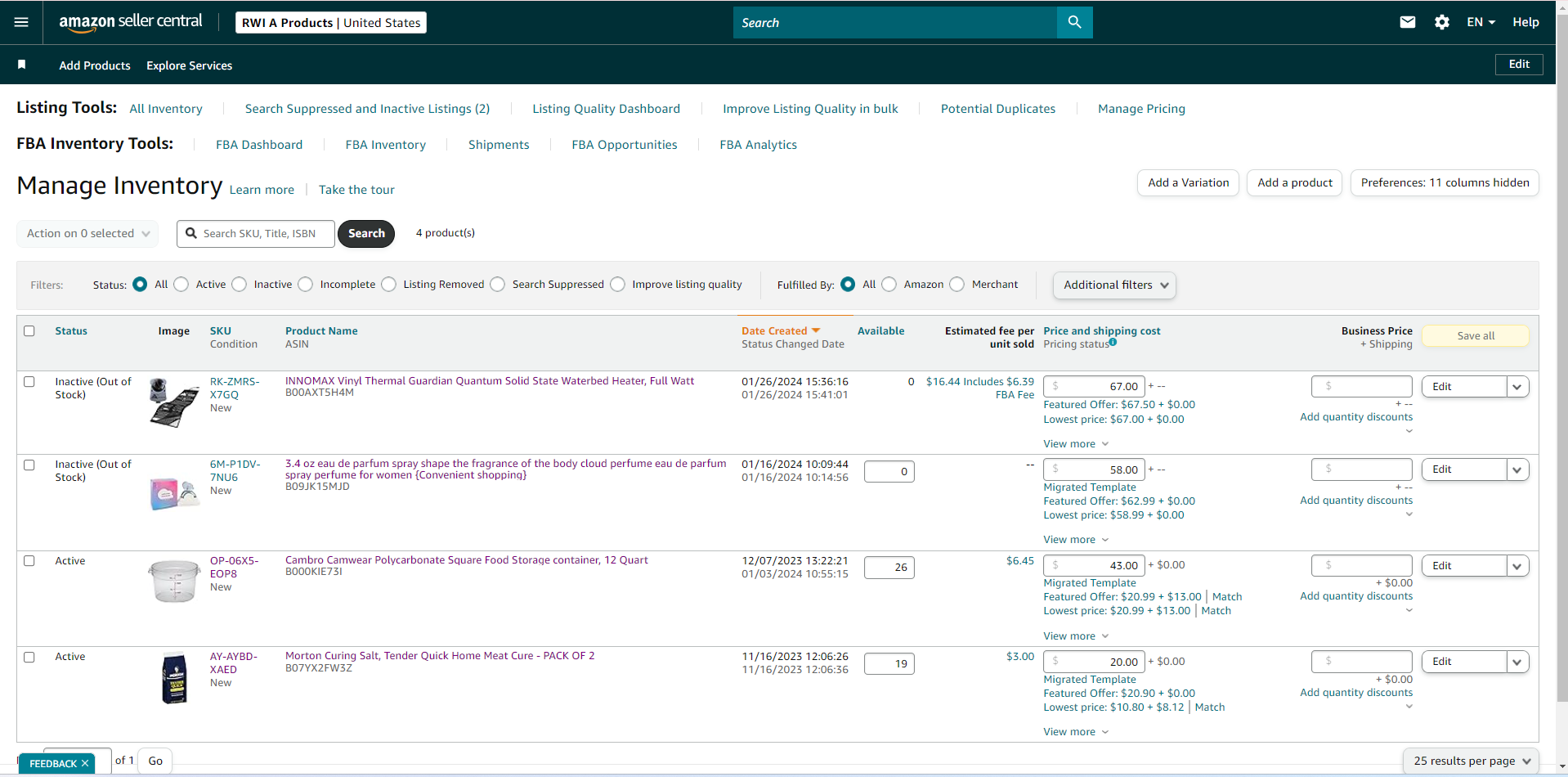Open the Help link in header
The width and height of the screenshot is (1568, 777).
coord(1525,22)
